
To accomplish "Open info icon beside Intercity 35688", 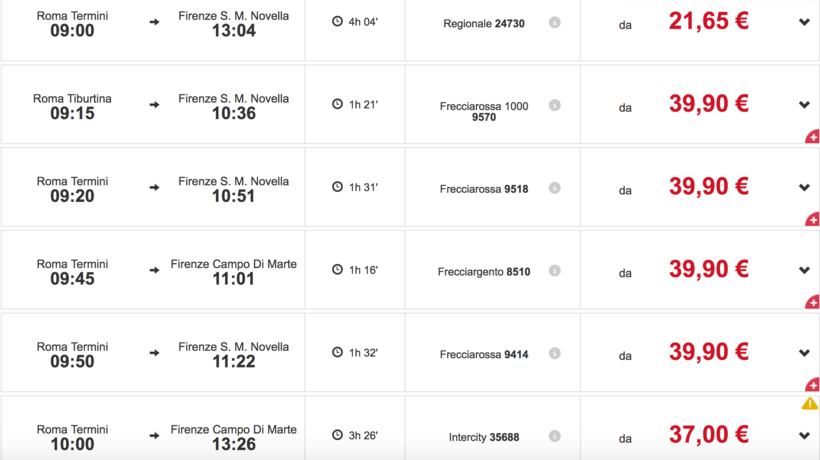I will [554, 436].
